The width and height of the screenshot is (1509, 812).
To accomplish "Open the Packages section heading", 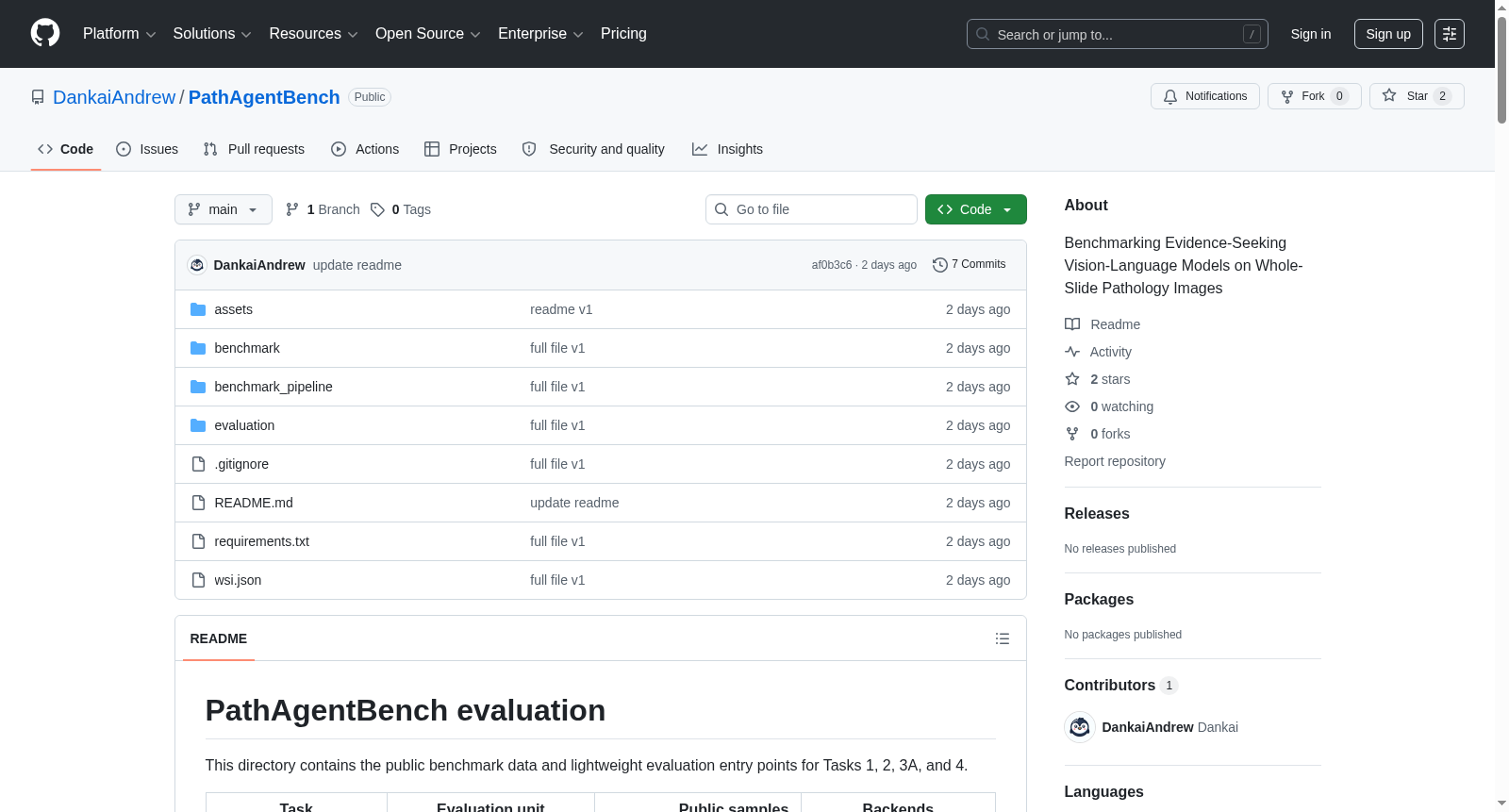I will click(x=1099, y=599).
